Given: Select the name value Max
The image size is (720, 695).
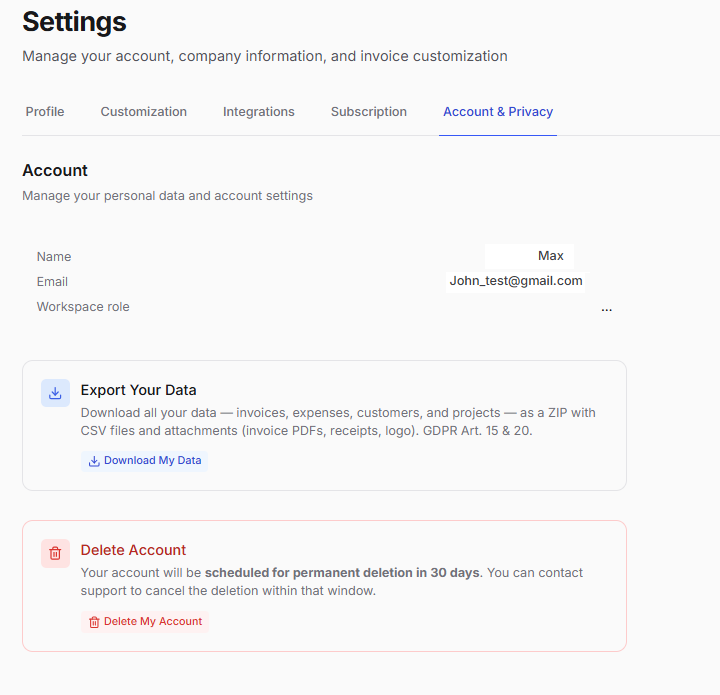Looking at the screenshot, I should click(x=551, y=256).
